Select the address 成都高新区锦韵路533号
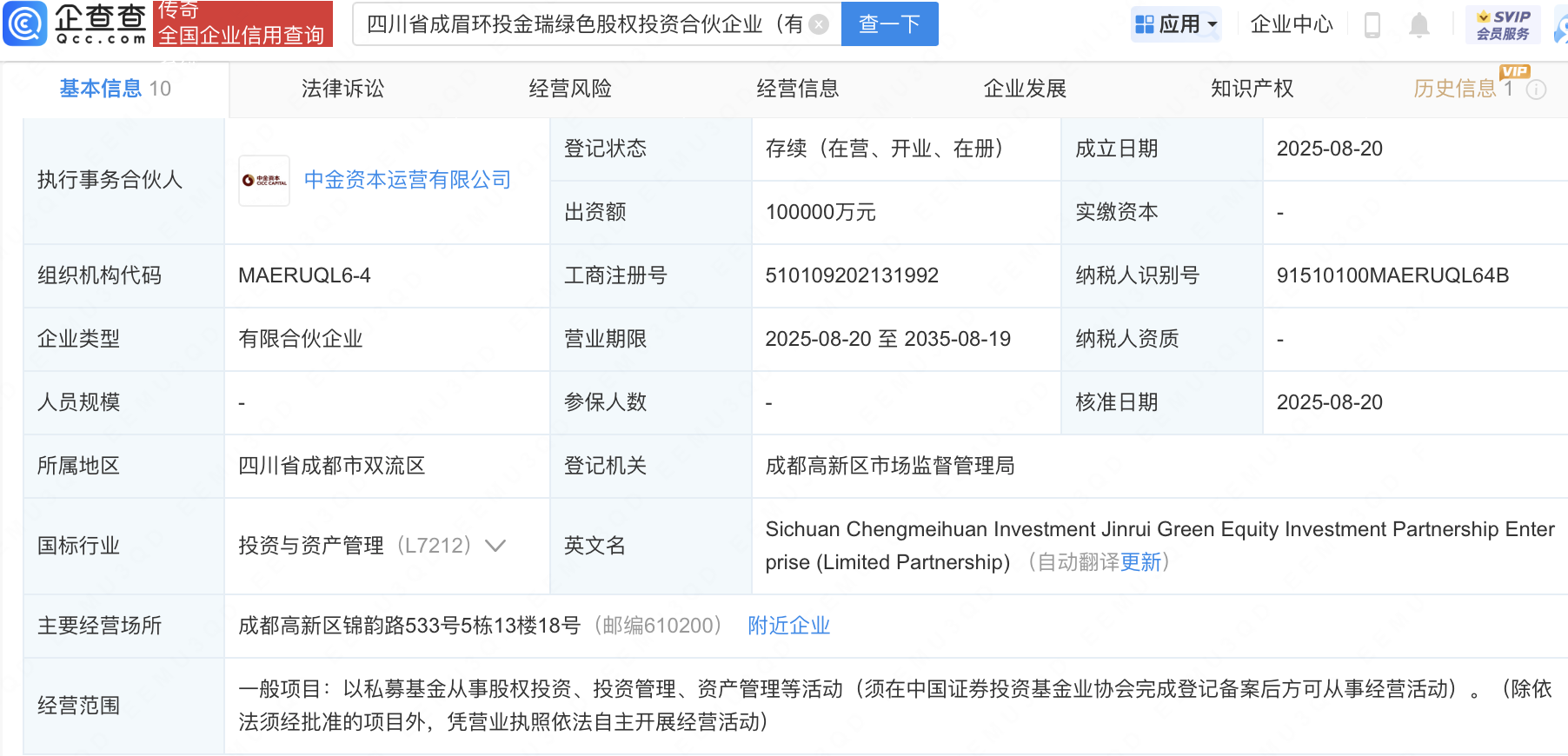The width and height of the screenshot is (1568, 756). click(x=409, y=626)
